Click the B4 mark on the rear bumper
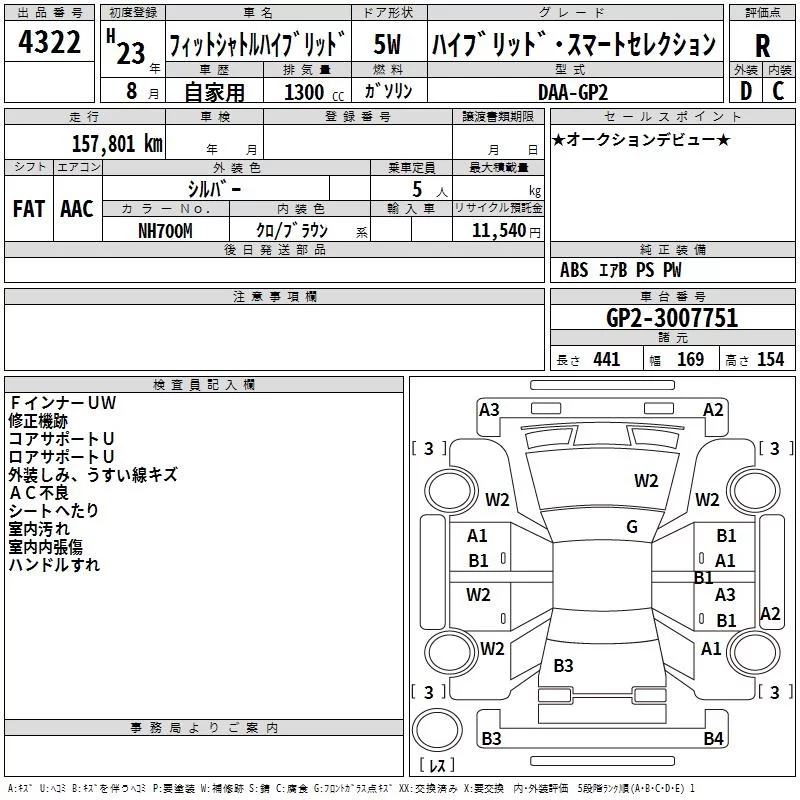Viewport: 800px width, 800px height. [x=713, y=738]
